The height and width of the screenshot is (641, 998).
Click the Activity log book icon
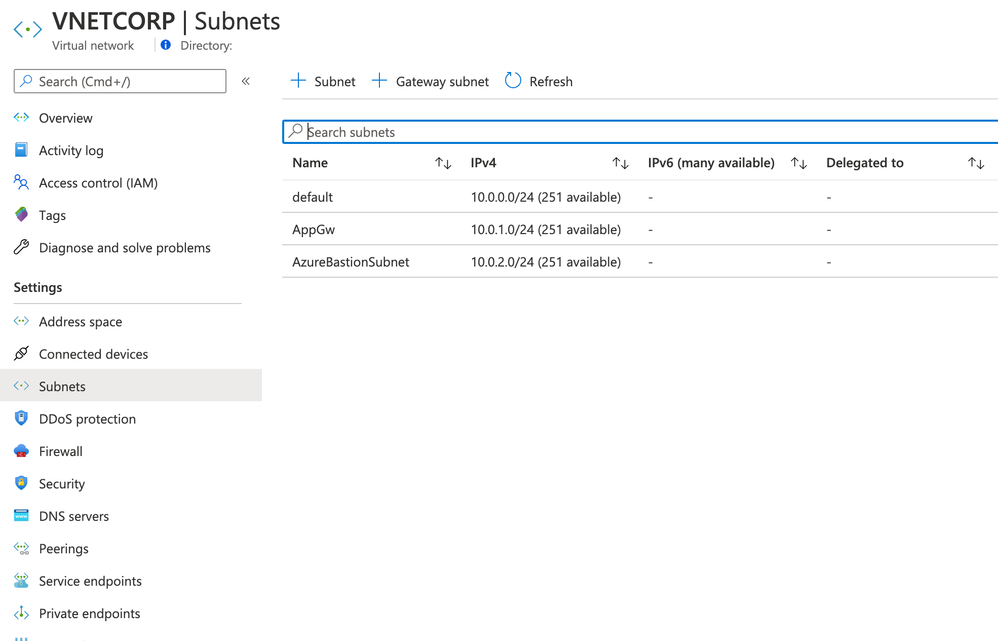(x=21, y=150)
